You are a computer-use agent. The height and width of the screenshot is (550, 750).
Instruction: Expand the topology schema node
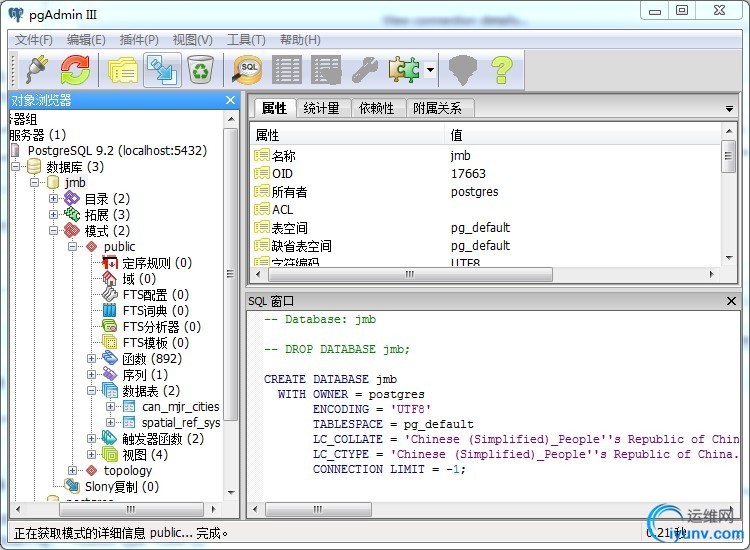pyautogui.click(x=72, y=471)
